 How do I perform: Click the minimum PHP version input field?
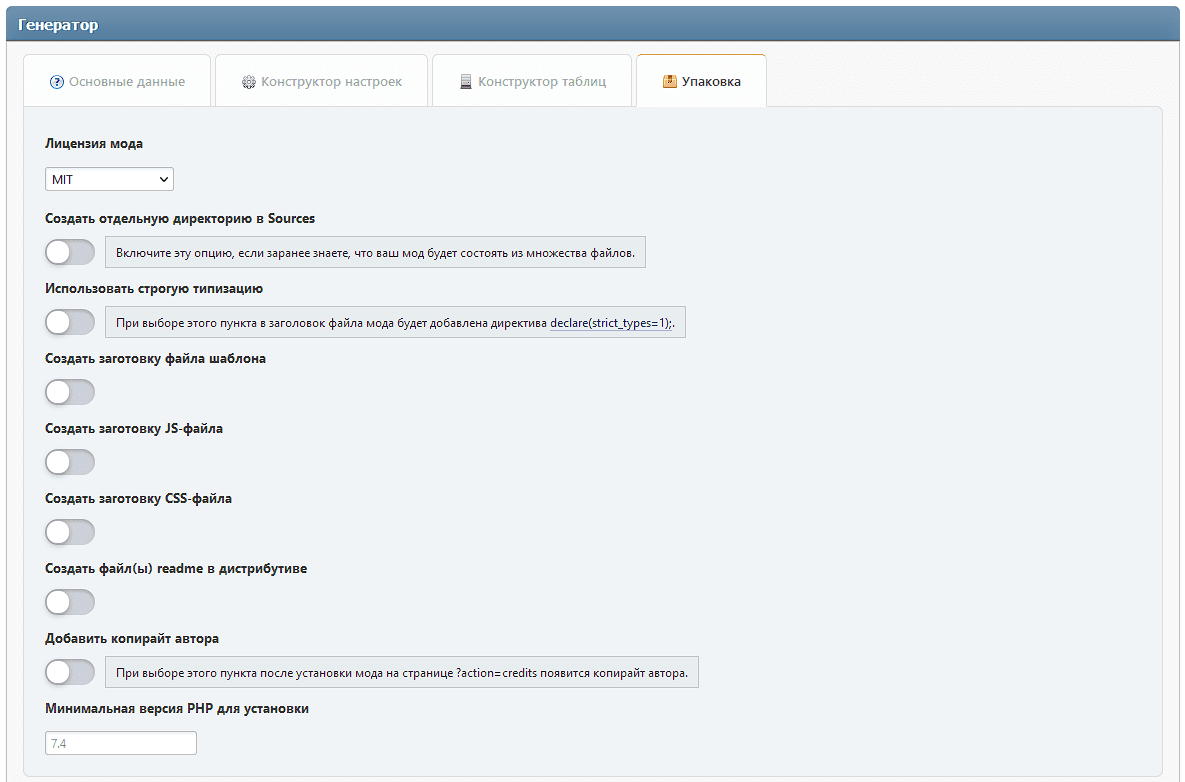click(x=121, y=743)
